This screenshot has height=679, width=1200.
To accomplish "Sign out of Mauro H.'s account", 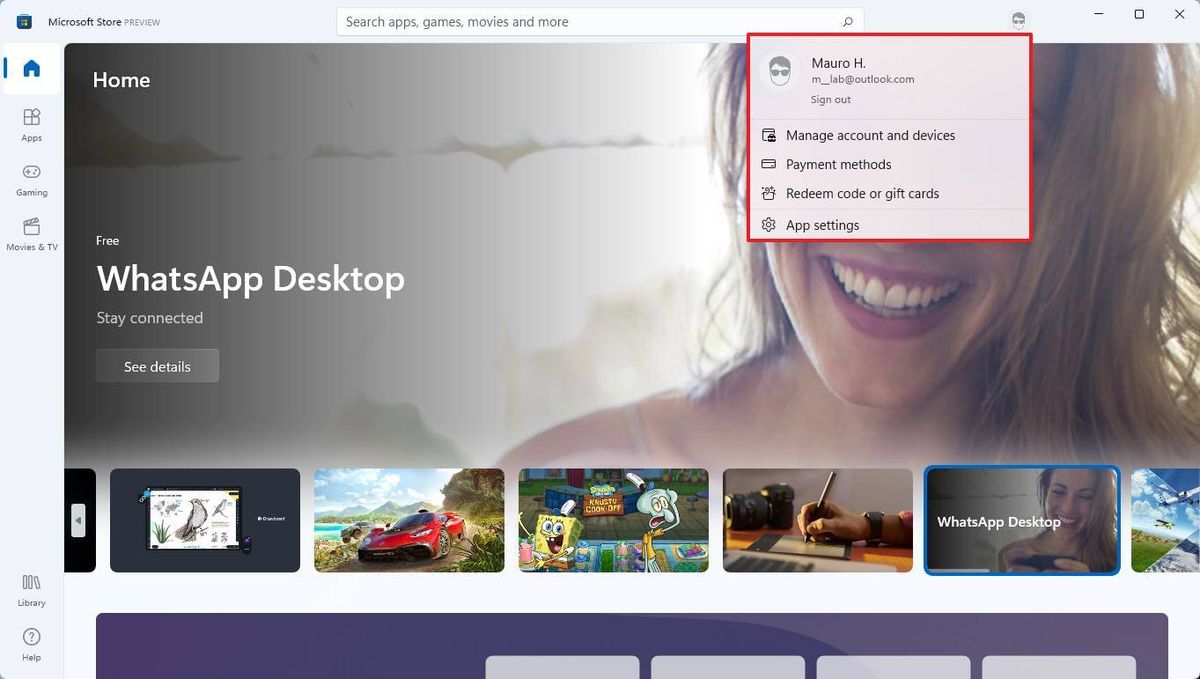I will click(830, 99).
